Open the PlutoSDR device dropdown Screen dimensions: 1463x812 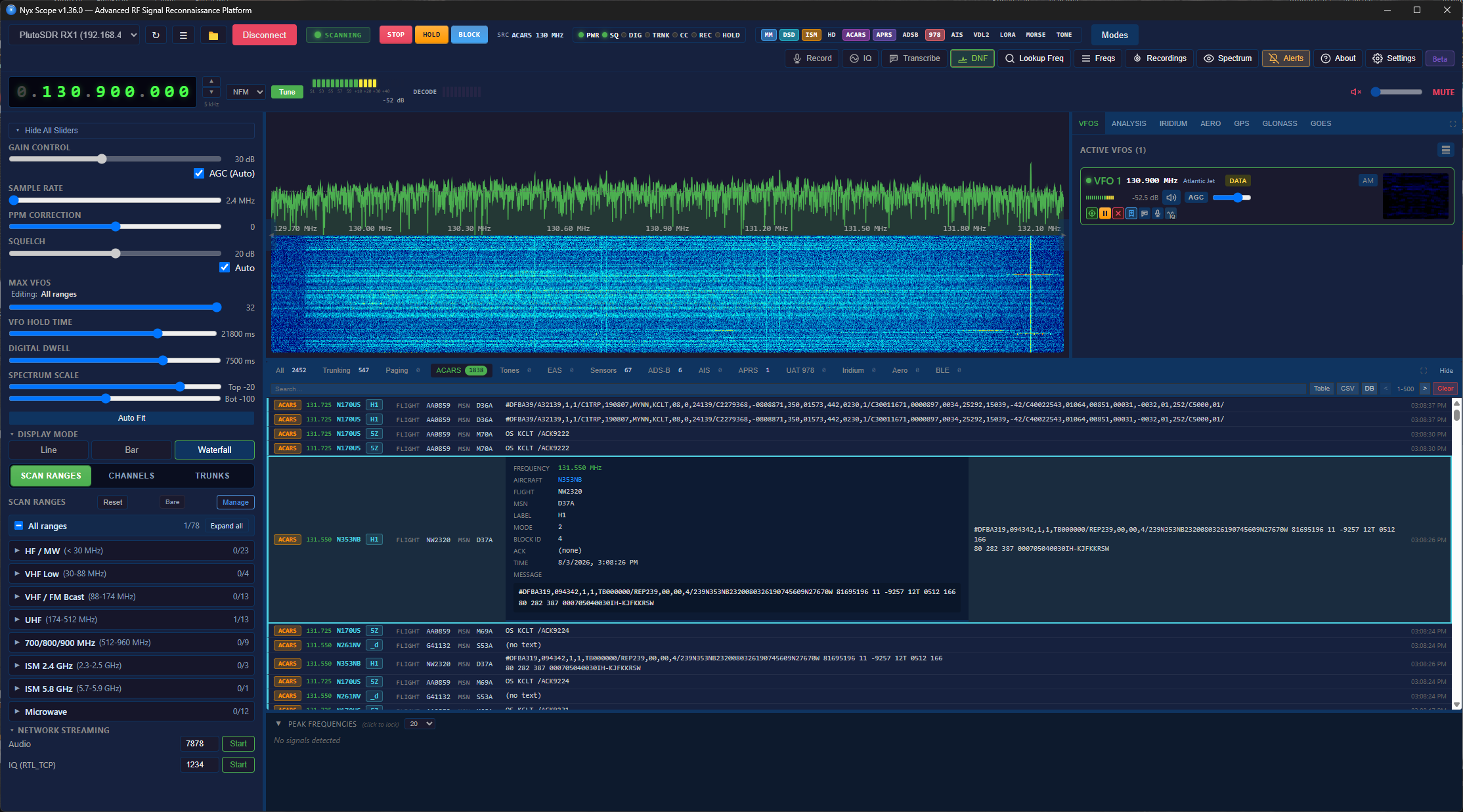74,35
